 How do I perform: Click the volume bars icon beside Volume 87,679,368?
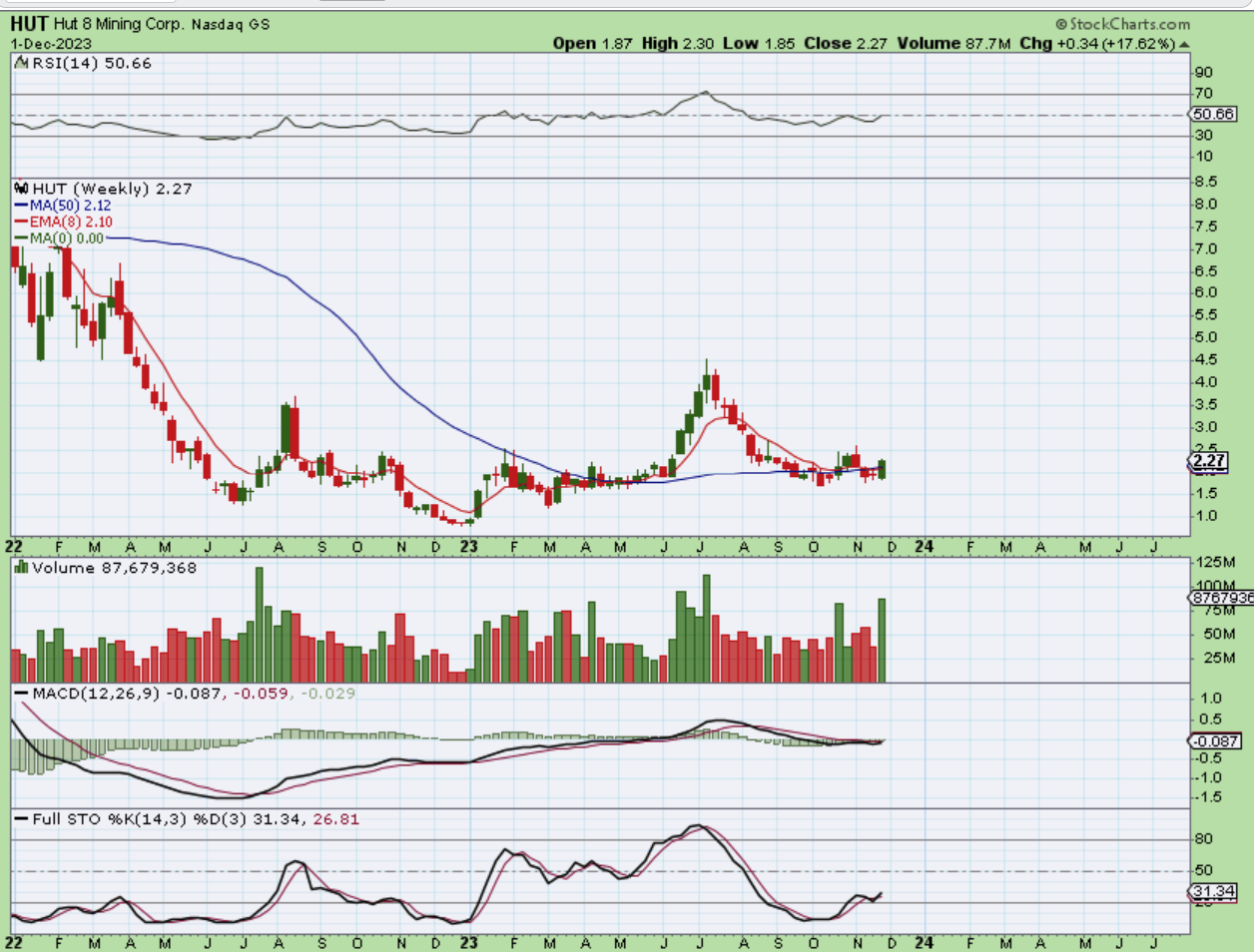(21, 568)
